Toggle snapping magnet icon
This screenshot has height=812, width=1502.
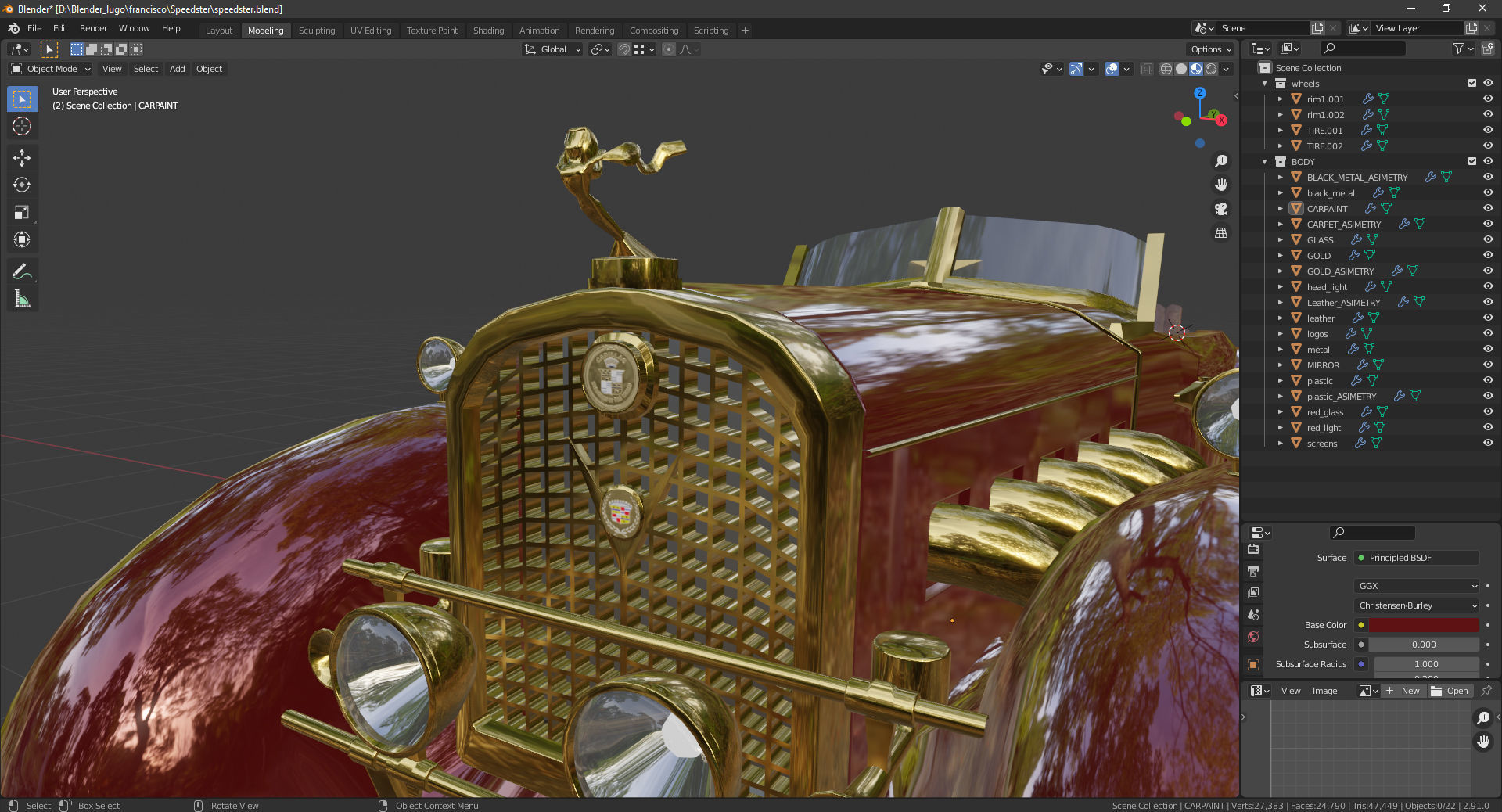[623, 49]
